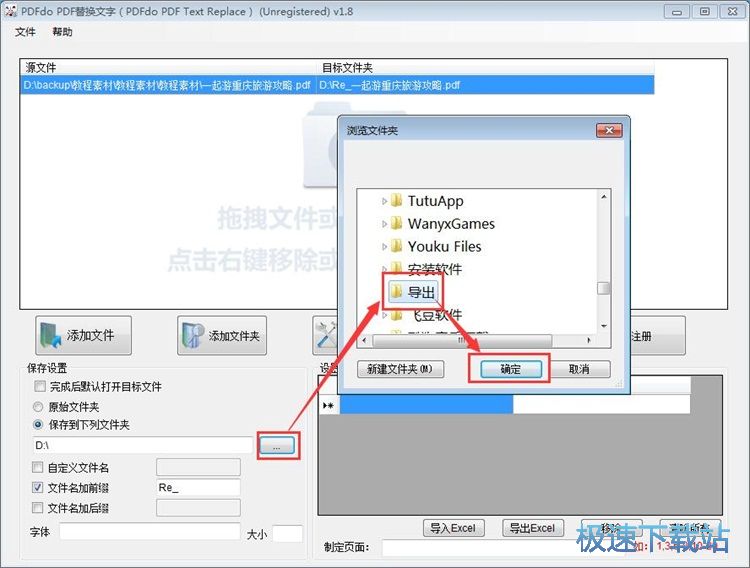This screenshot has width=750, height=568.
Task: Select the WanyxGames folder
Action: [x=451, y=223]
